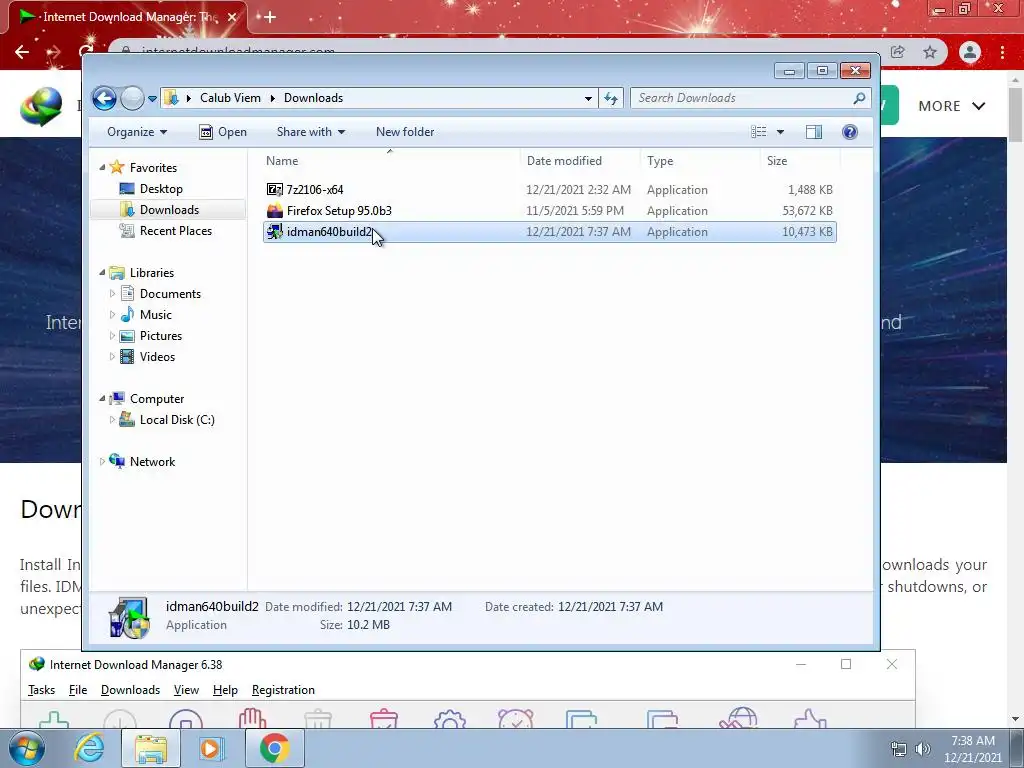This screenshot has width=1024, height=768.
Task: Select Favorites in the navigation pane
Action: click(153, 168)
